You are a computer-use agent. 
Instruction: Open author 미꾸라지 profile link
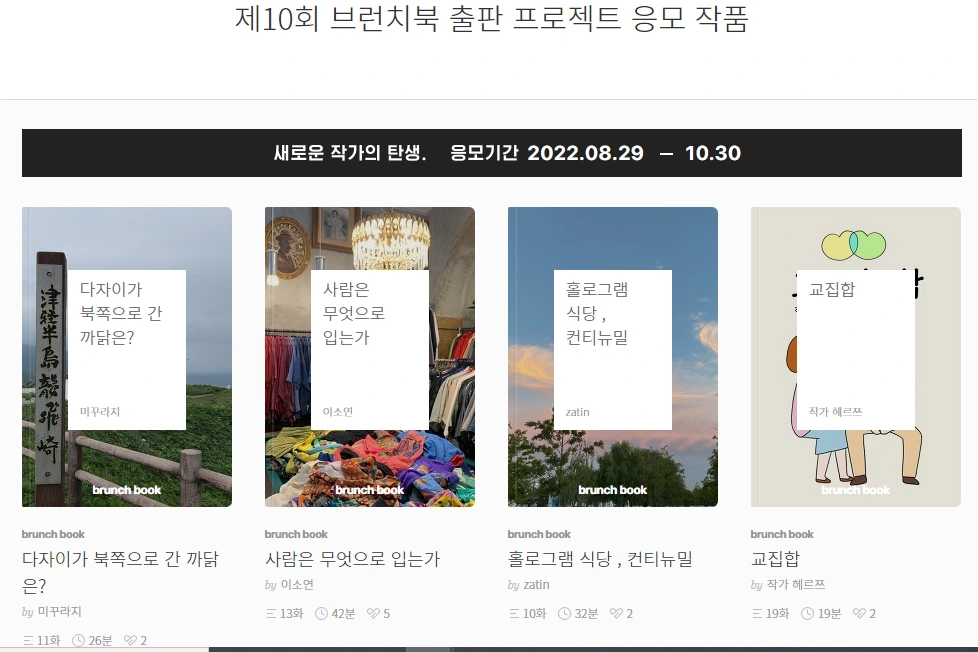pos(60,611)
